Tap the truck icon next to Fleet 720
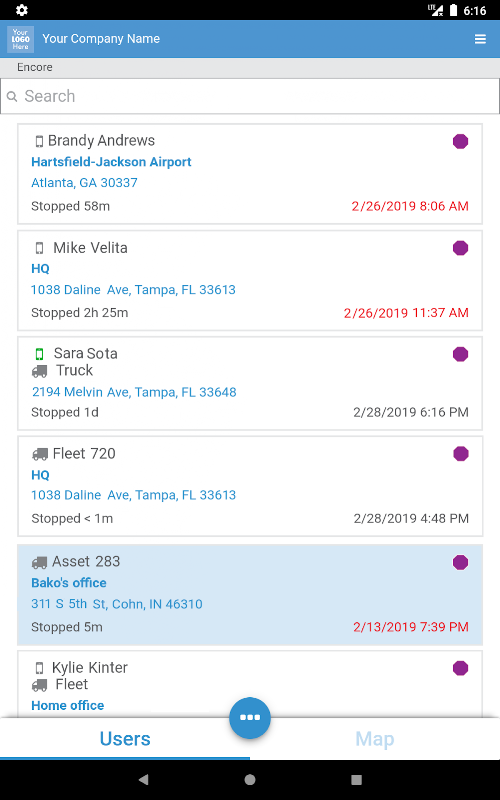 40,454
